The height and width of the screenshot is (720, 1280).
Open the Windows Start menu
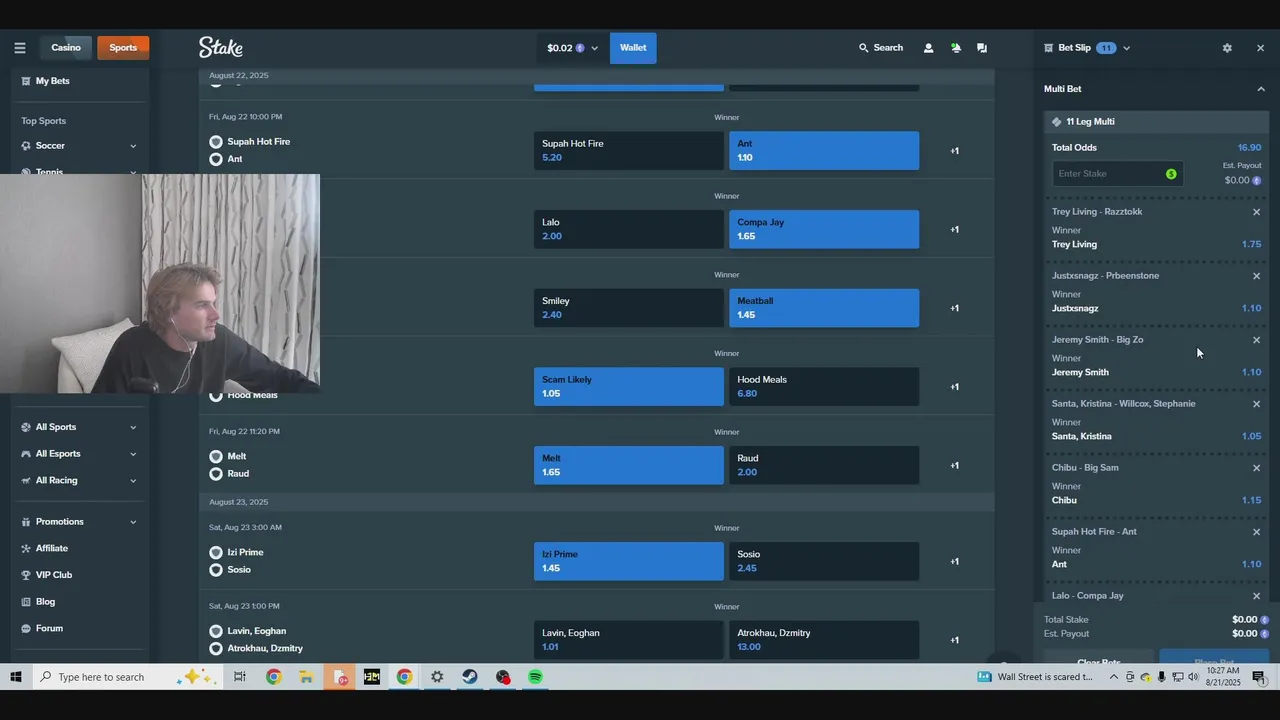click(16, 677)
